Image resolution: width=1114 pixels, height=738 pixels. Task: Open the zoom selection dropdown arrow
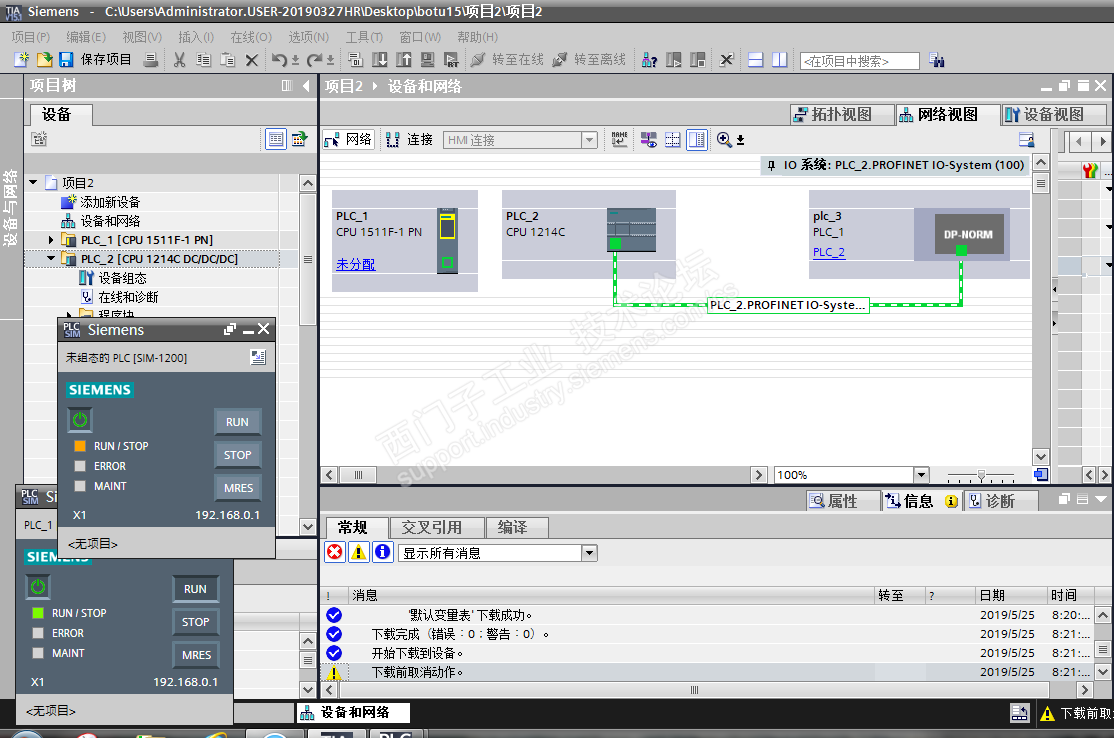[740, 140]
